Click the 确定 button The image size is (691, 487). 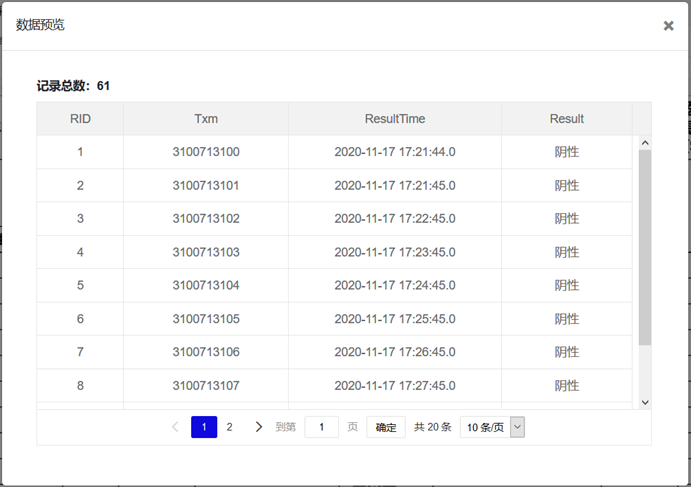click(x=386, y=427)
